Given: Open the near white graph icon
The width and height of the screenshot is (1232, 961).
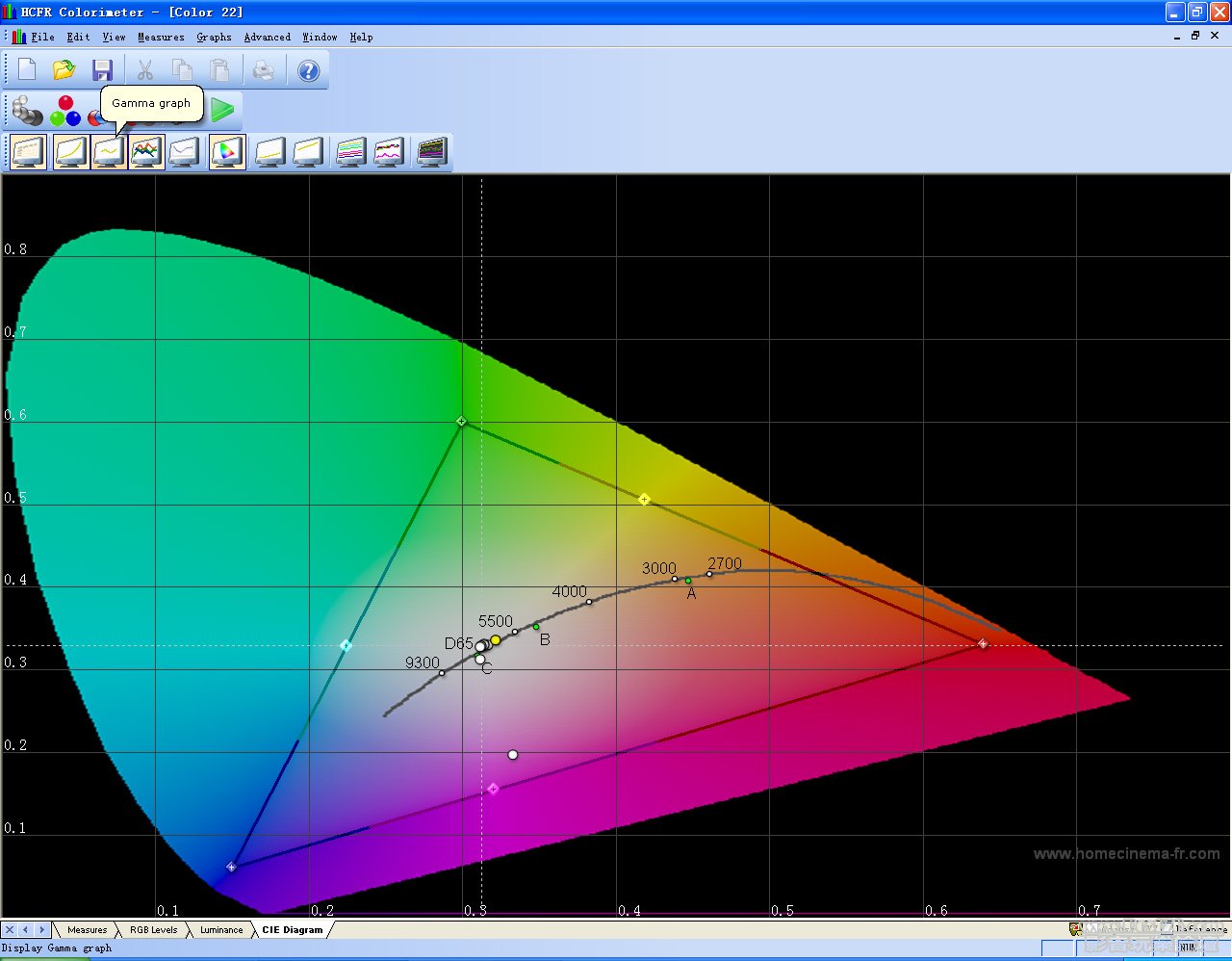Looking at the screenshot, I should pos(308,152).
